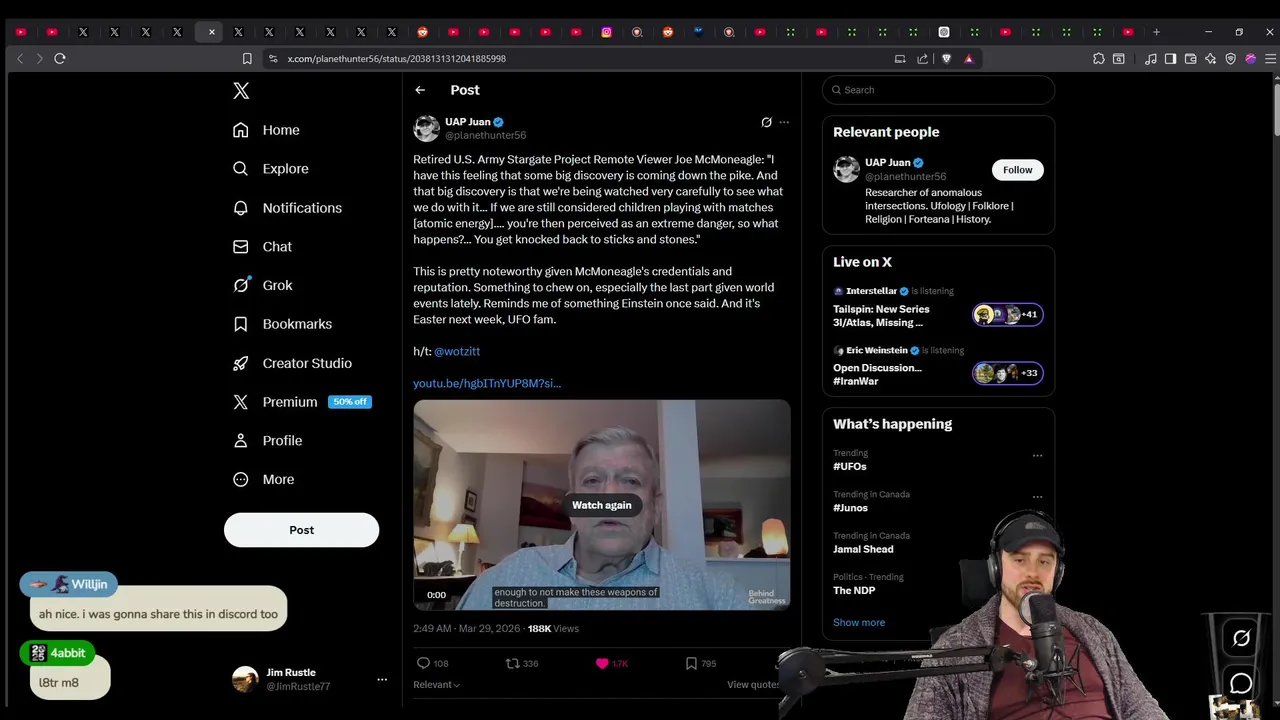The width and height of the screenshot is (1280, 720).
Task: Toggle the browser sidebar panel icon
Action: (1170, 59)
